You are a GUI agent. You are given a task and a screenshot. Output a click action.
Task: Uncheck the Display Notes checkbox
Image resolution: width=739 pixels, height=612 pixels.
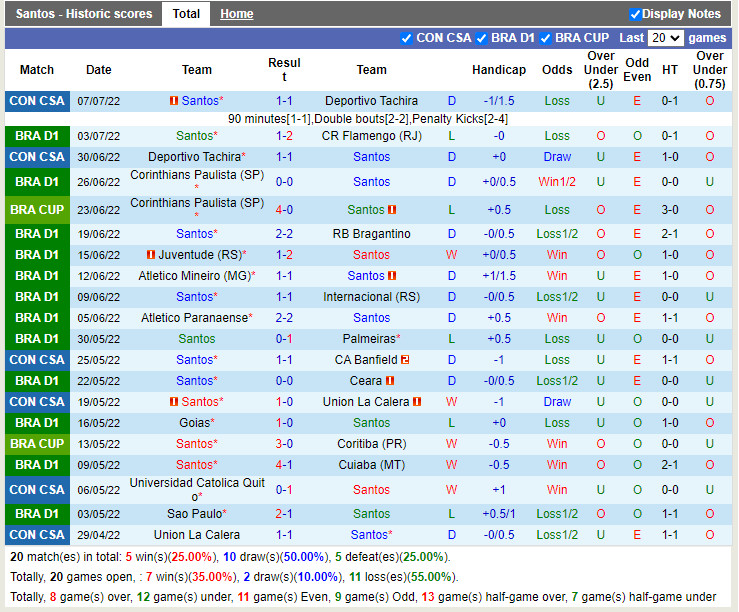(635, 14)
